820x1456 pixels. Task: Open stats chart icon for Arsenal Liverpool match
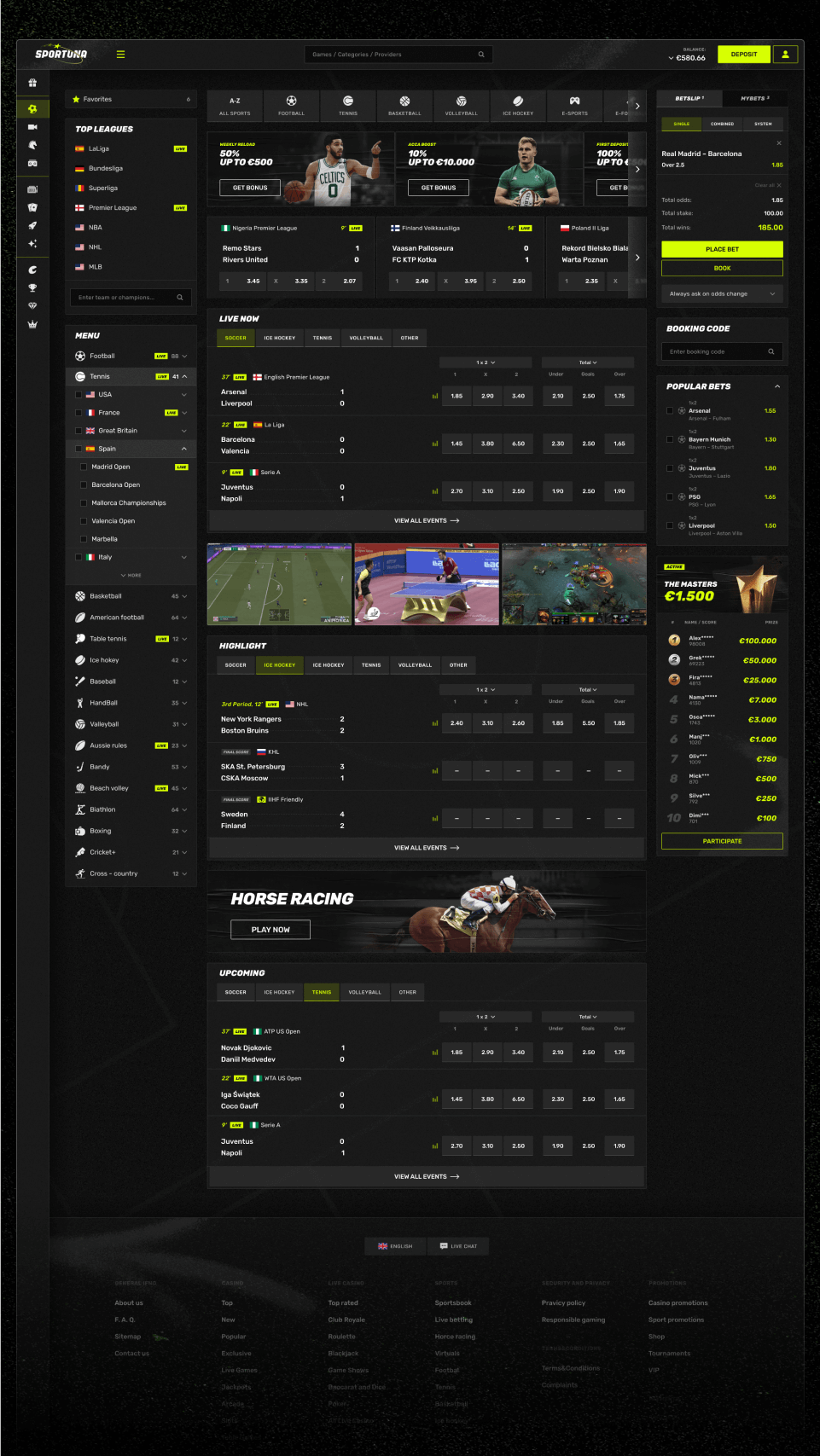click(435, 396)
